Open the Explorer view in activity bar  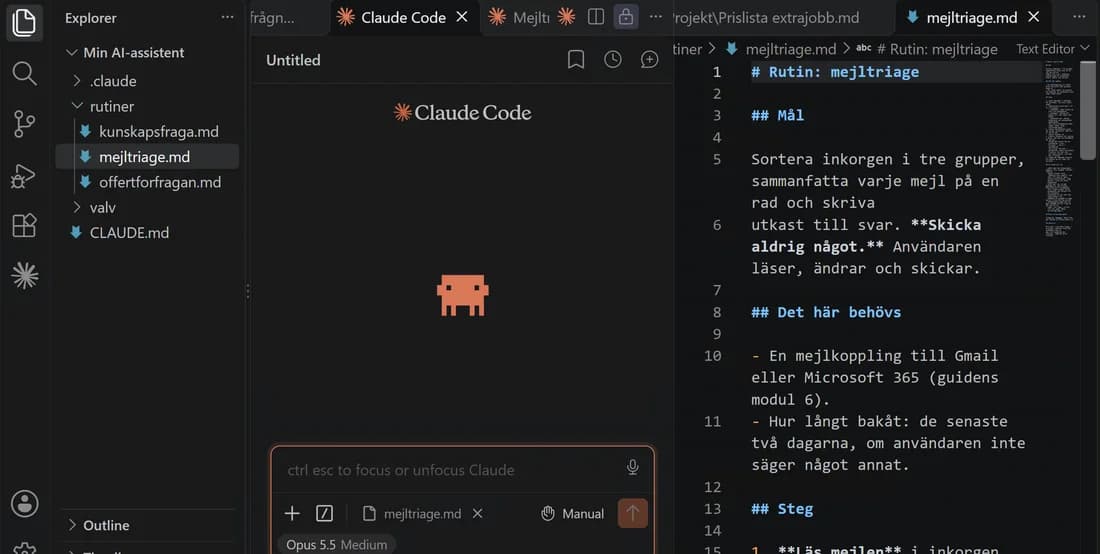click(x=25, y=22)
